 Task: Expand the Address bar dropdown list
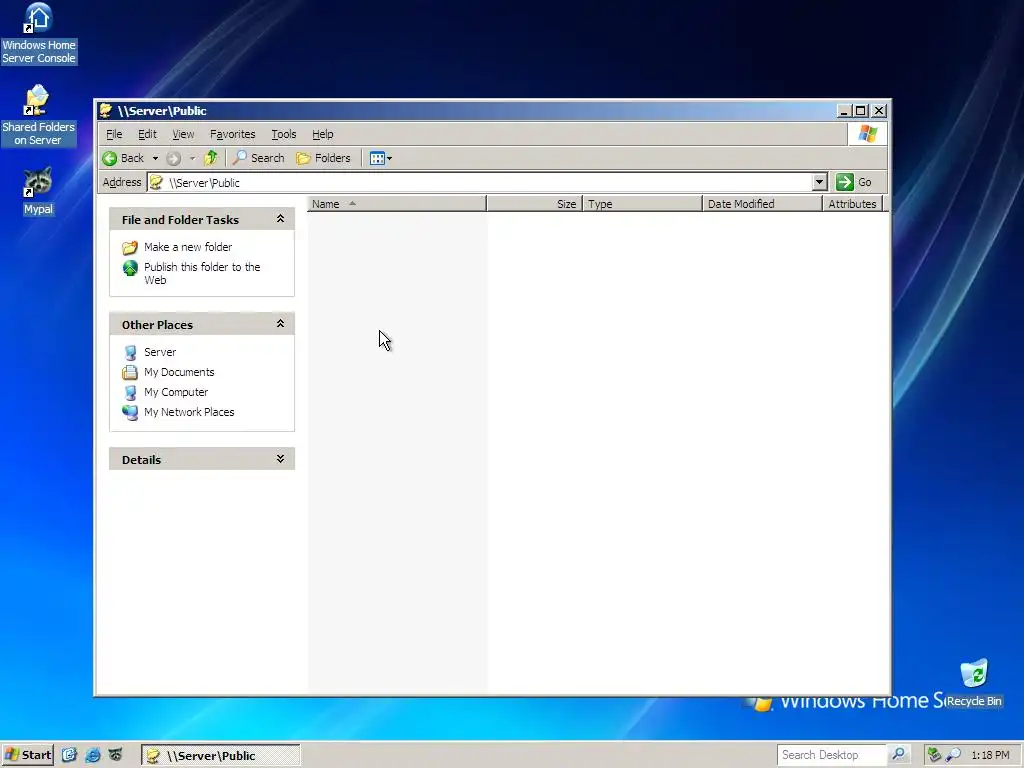click(820, 182)
